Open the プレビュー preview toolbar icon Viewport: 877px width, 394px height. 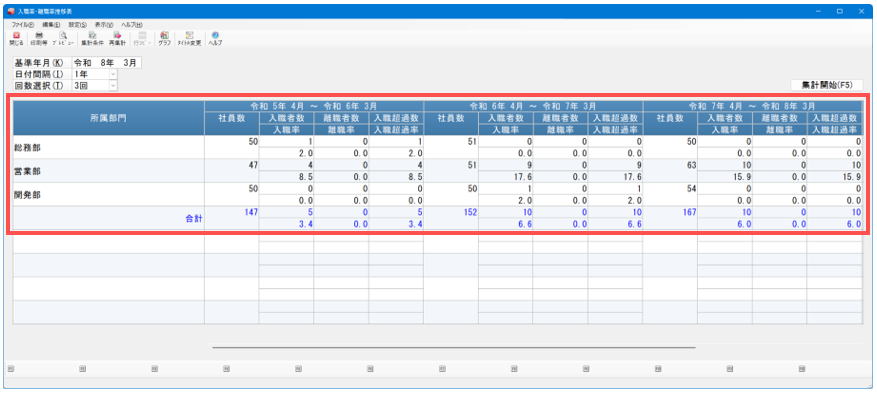pyautogui.click(x=63, y=38)
